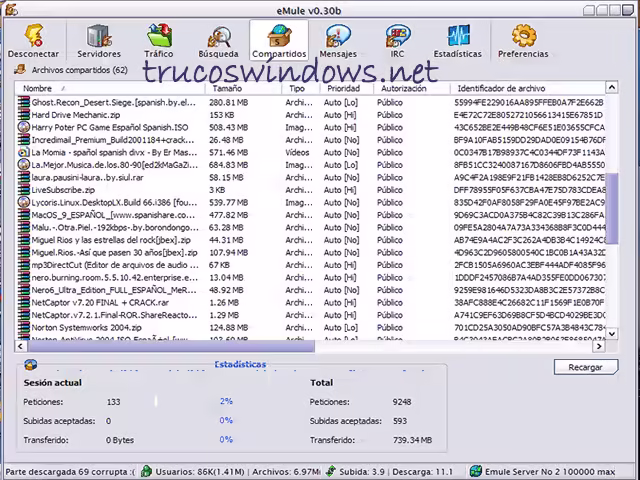Click the horizontal scrollbar right arrow
Screen dimensions: 640x480
tap(599, 346)
